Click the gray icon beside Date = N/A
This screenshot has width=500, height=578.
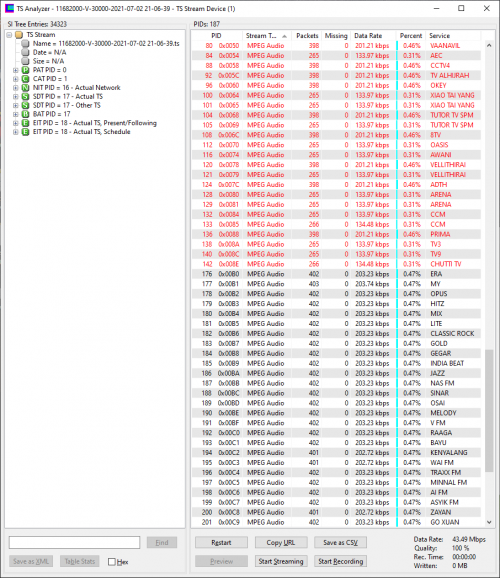point(25,52)
